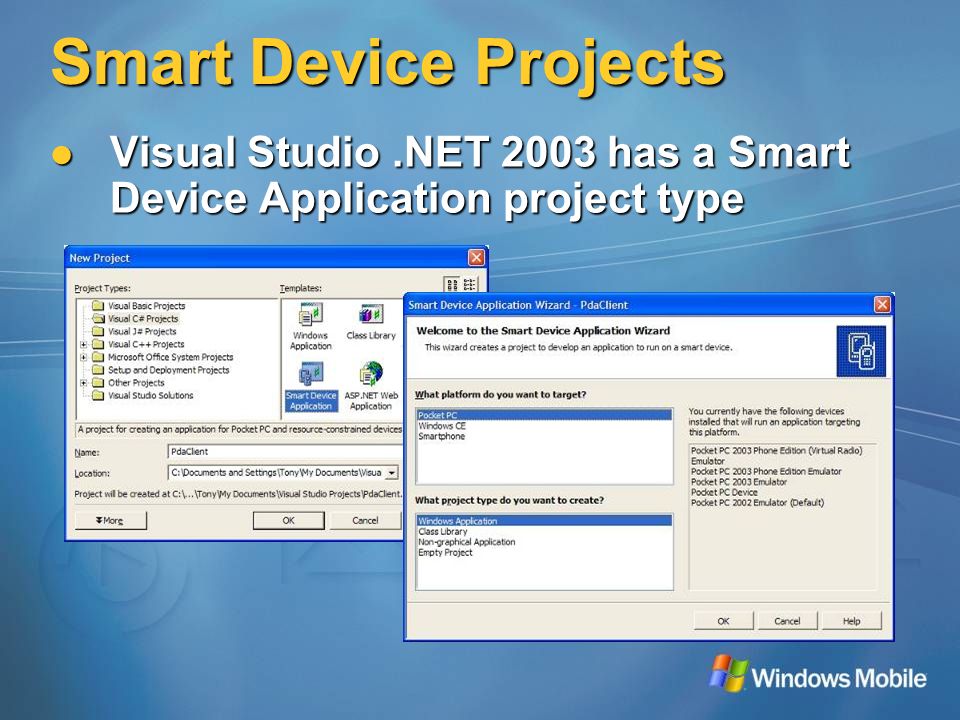The image size is (960, 720).
Task: Select Setup and Deployment Projects in tree
Action: 168,370
